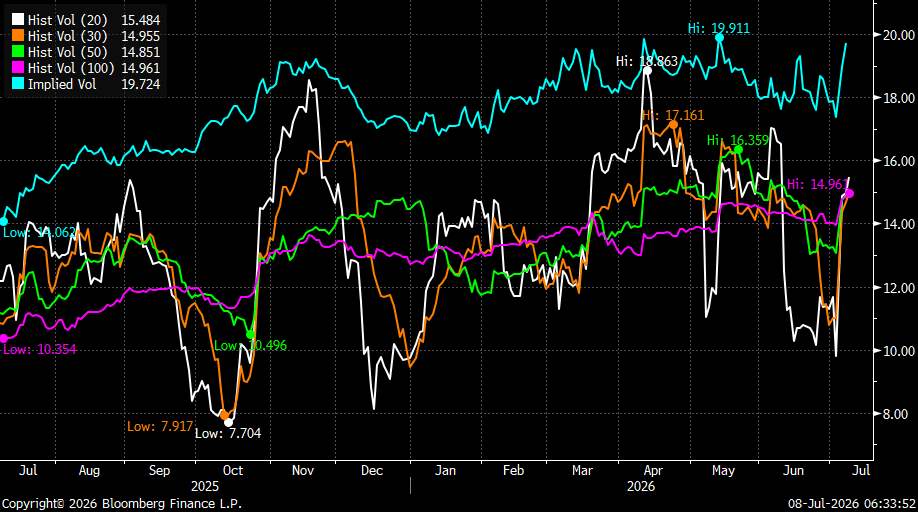Click the green Hi: 16.359 marker dot
Image resolution: width=918 pixels, height=512 pixels.
point(738,150)
